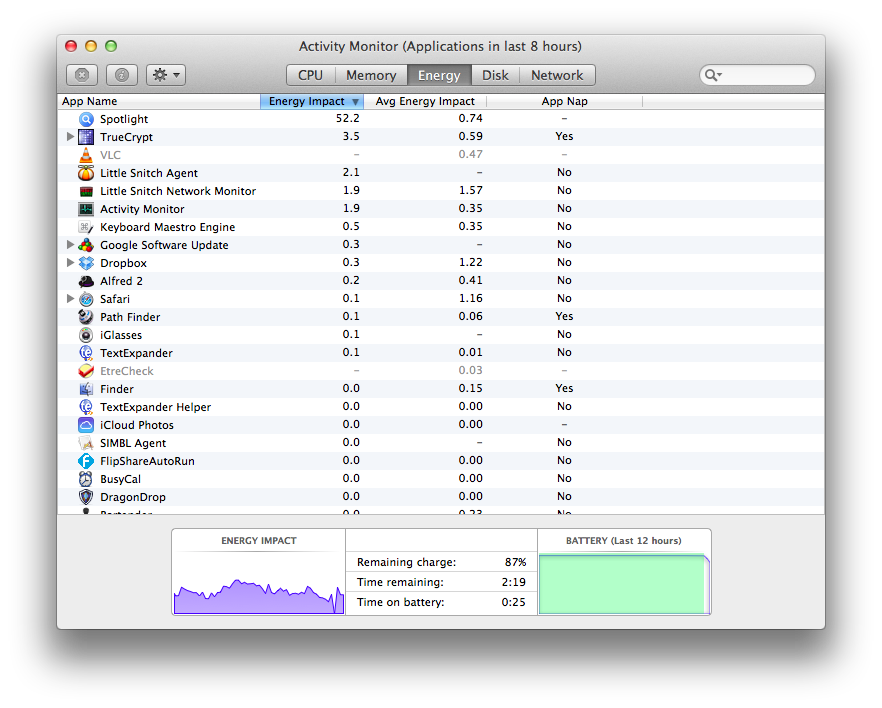Click the TextExpander Helper icon
Image resolution: width=882 pixels, height=708 pixels.
coord(86,407)
